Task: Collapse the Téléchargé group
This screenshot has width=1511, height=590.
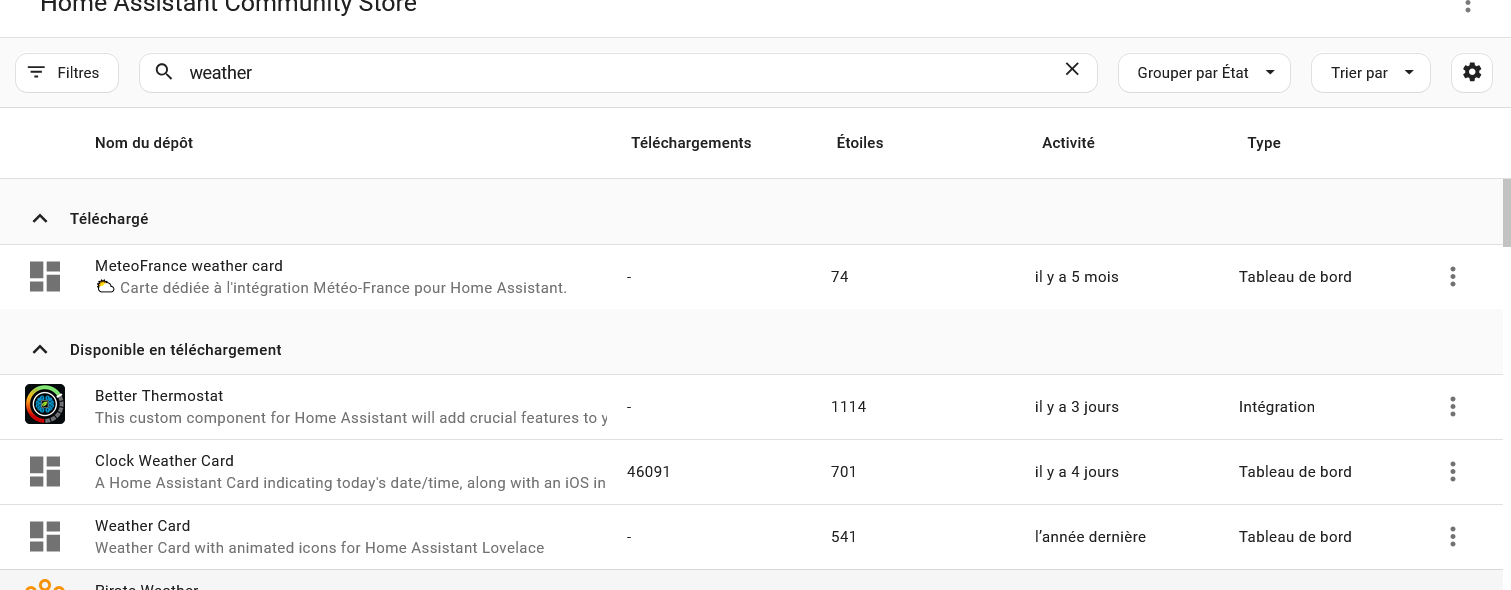Action: (40, 219)
